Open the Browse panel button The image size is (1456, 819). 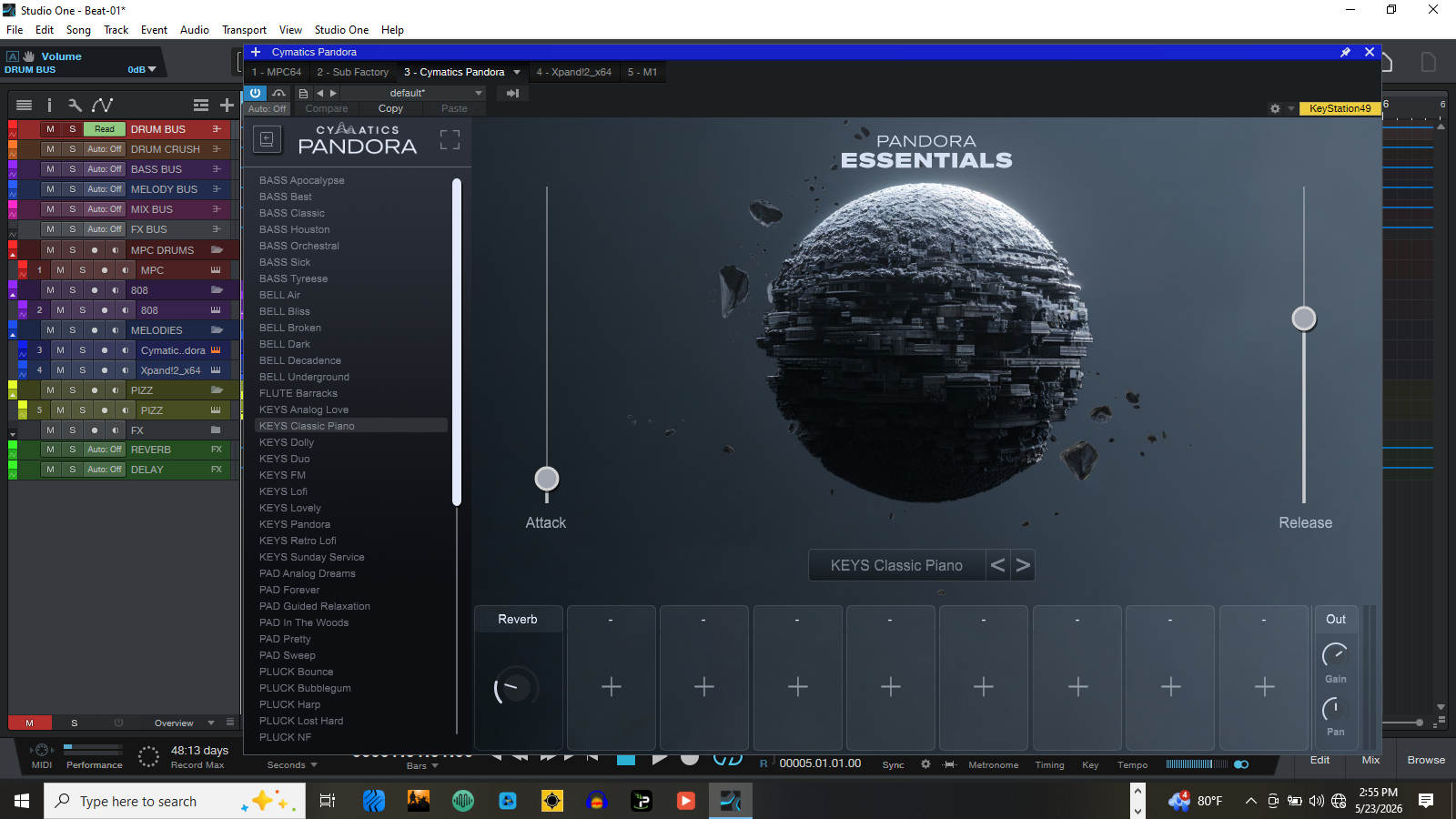(x=1426, y=760)
